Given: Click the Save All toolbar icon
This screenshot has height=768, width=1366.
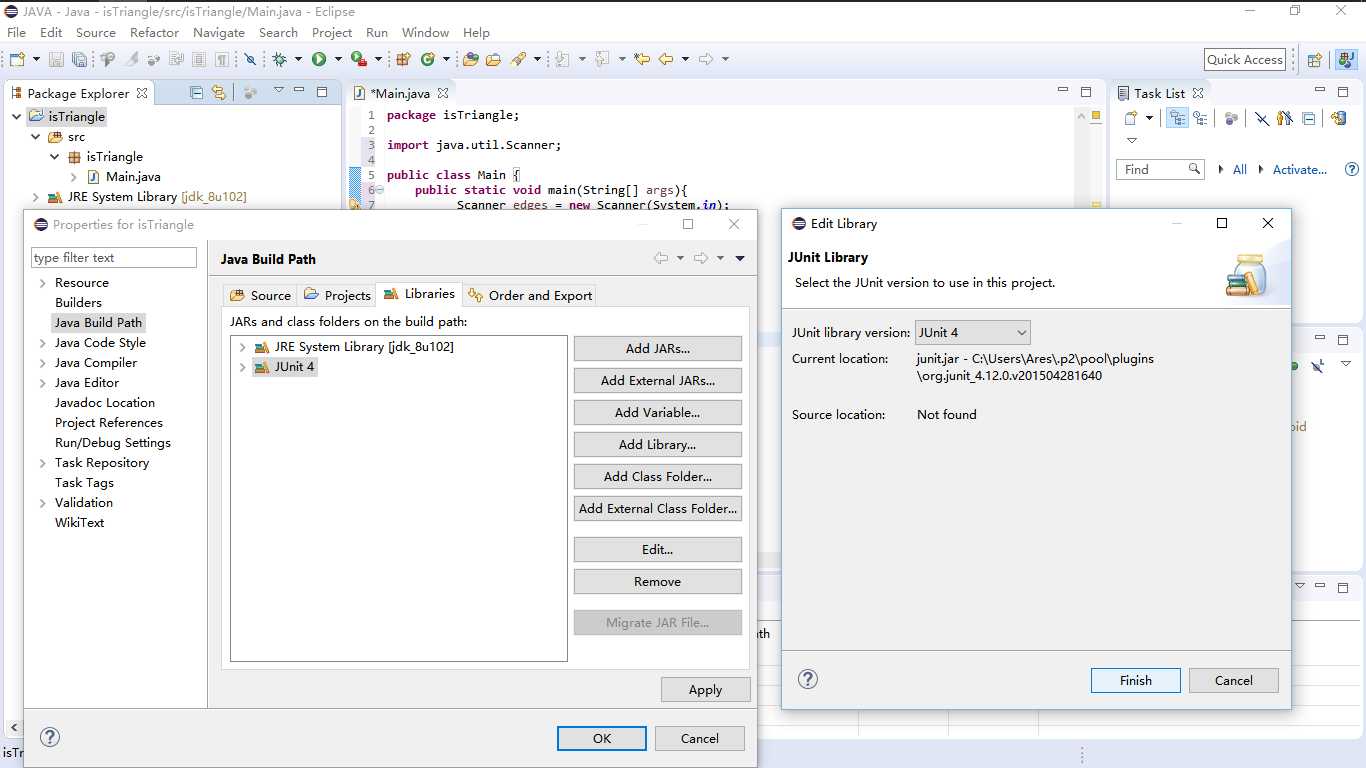Looking at the screenshot, I should point(80,60).
